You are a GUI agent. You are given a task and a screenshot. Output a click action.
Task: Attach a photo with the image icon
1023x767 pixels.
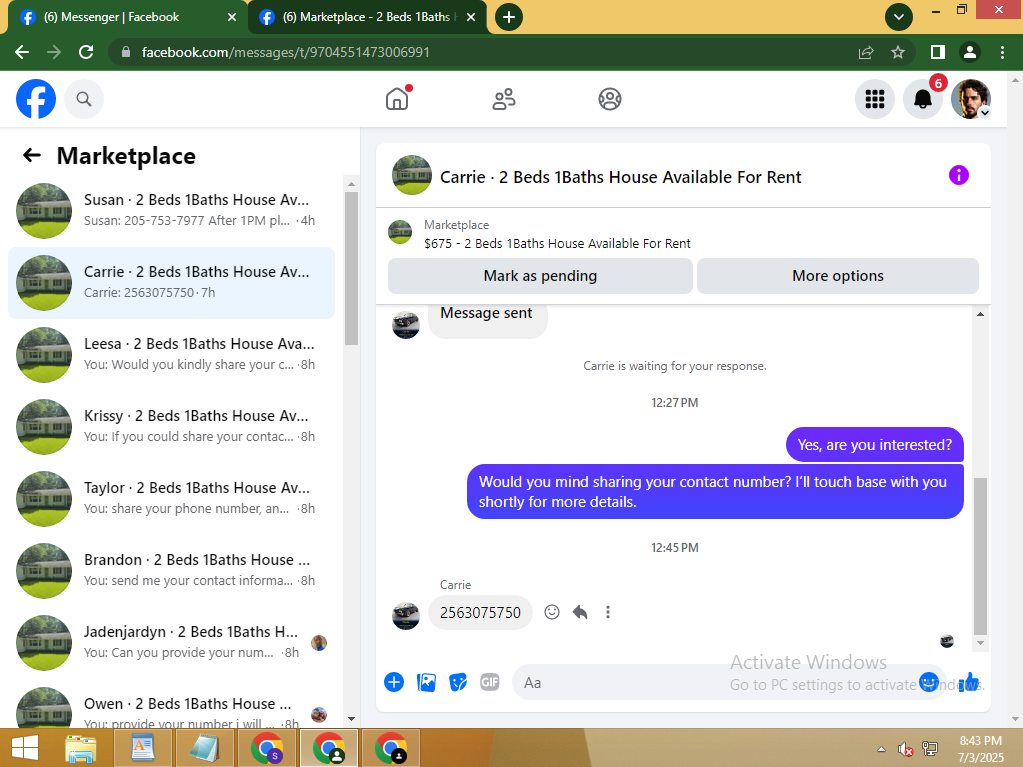(426, 682)
